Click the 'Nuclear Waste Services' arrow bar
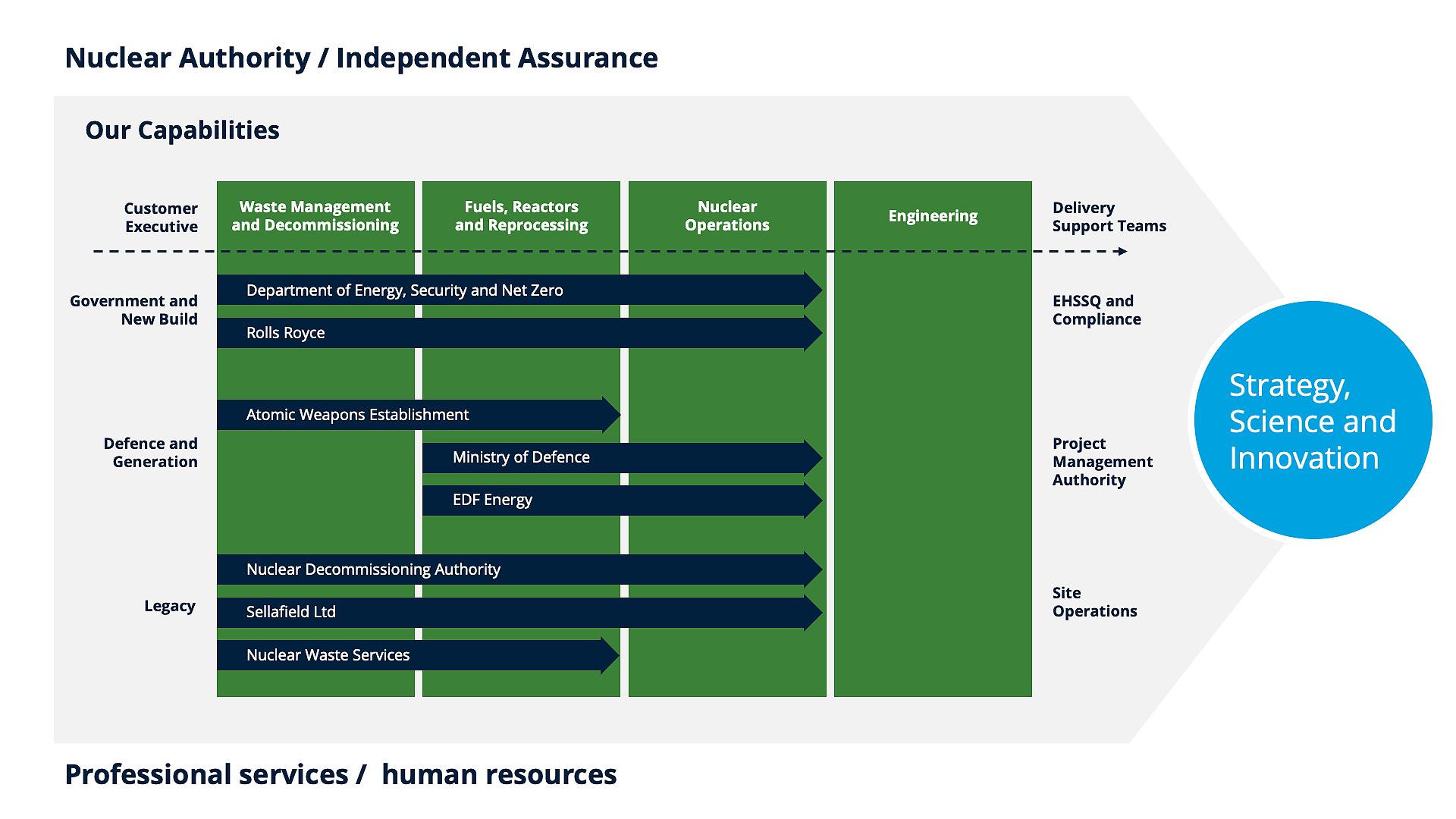1456x819 pixels. tap(419, 655)
